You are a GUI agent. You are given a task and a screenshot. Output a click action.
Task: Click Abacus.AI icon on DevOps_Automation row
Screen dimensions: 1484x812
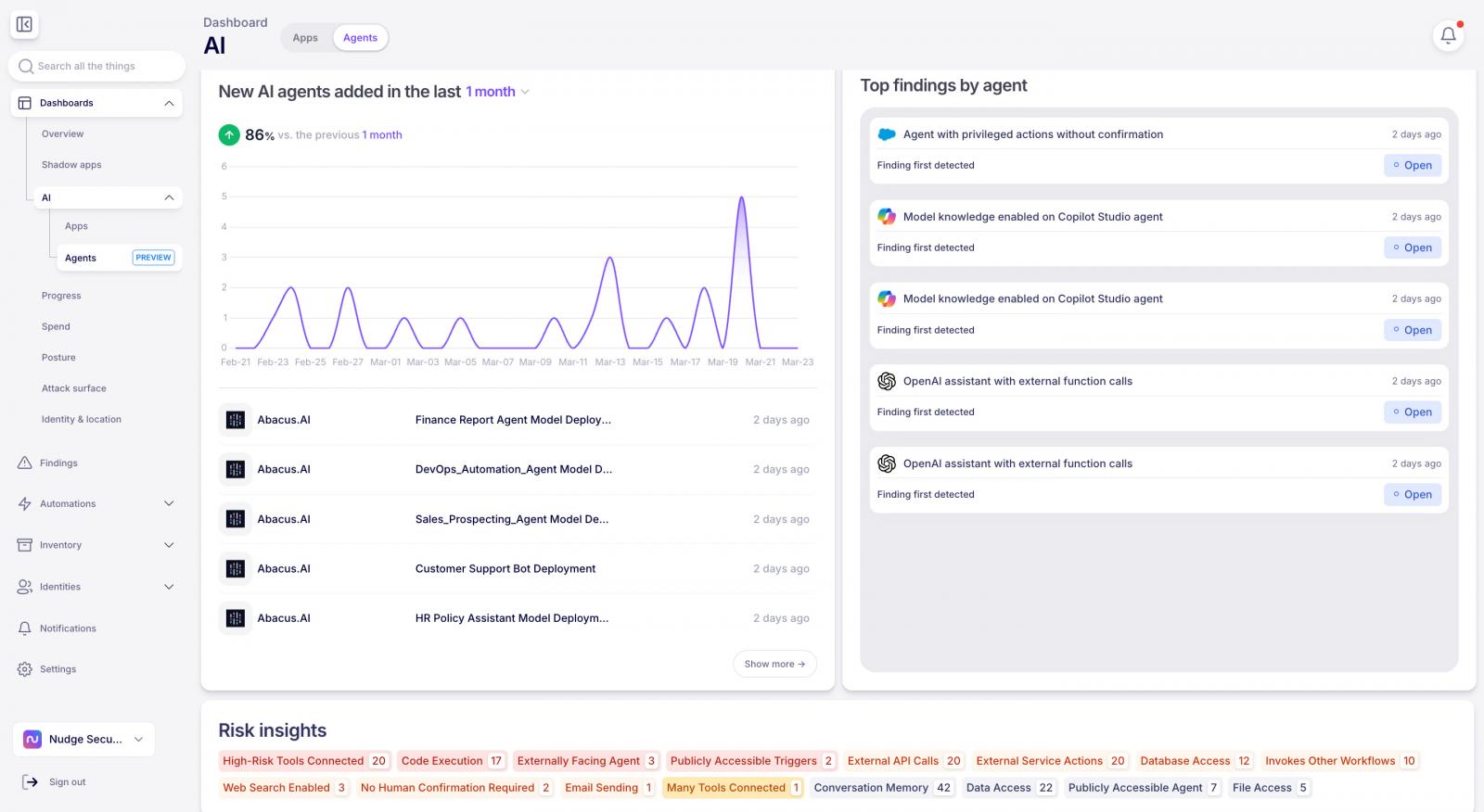click(x=236, y=469)
